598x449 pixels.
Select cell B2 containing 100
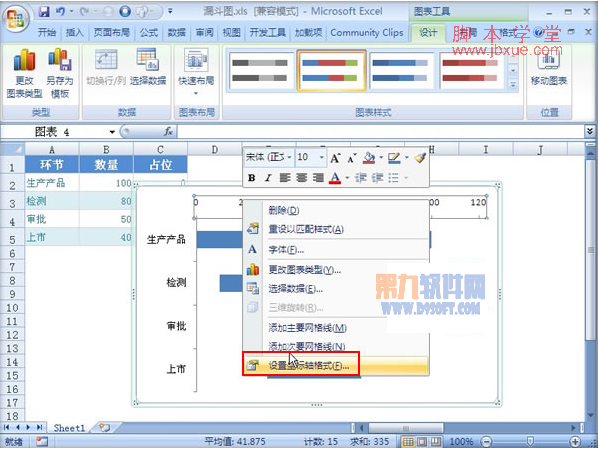click(106, 183)
